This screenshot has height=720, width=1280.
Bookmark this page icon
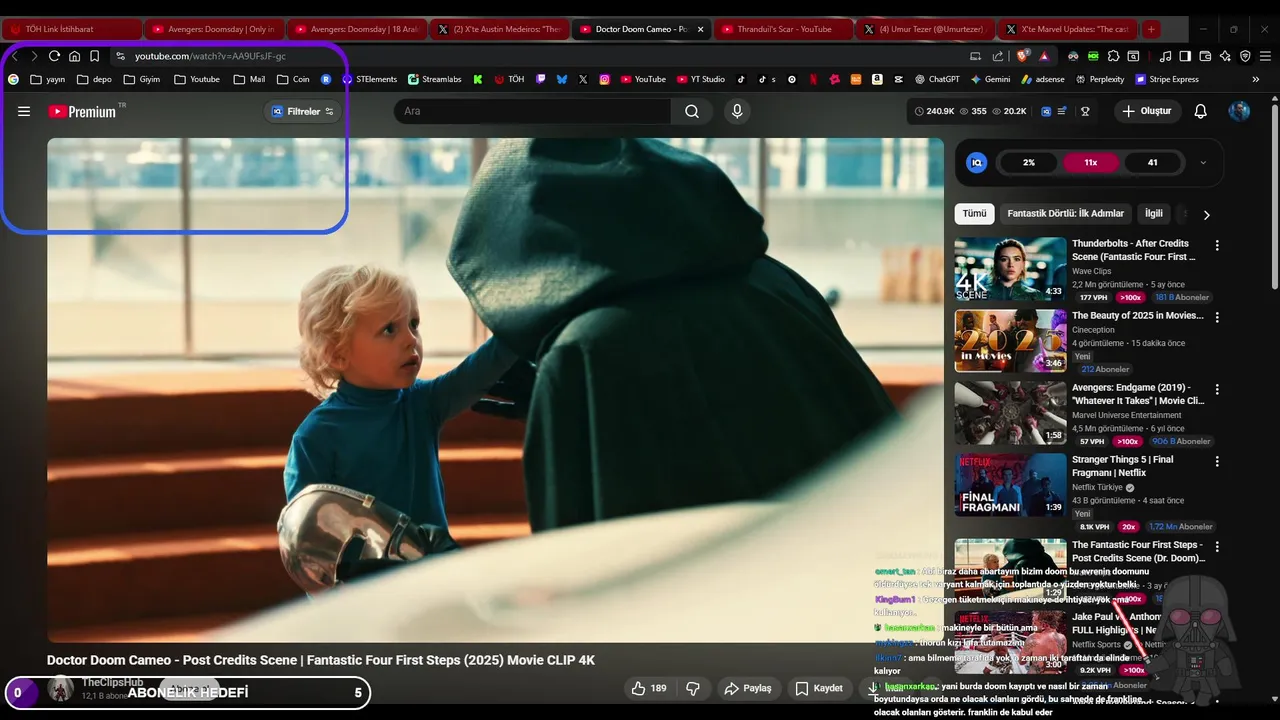click(94, 56)
